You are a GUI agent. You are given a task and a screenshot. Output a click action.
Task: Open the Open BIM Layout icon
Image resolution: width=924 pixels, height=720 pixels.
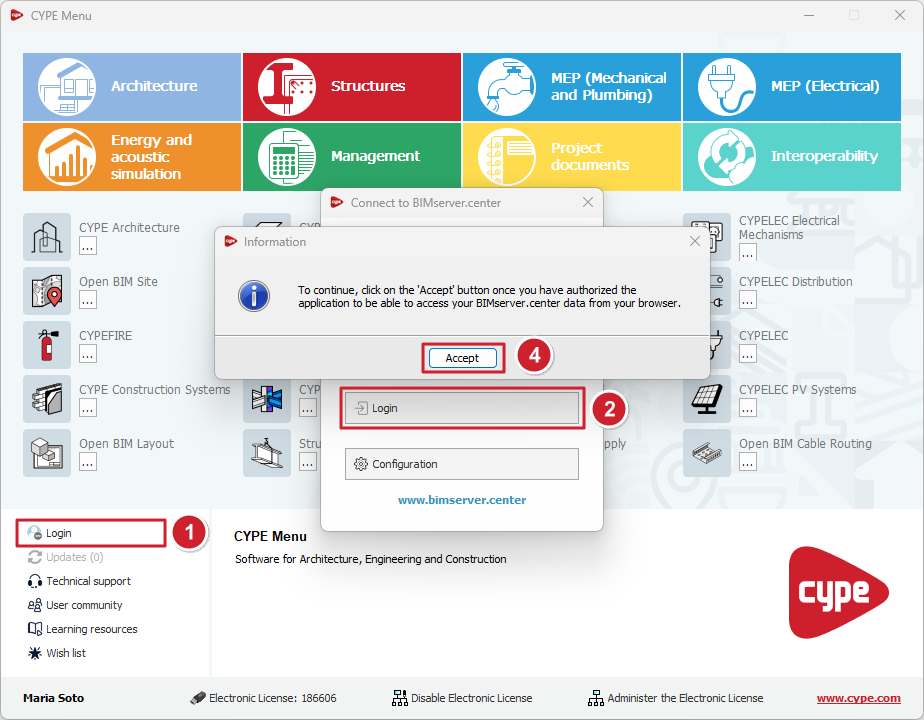click(x=47, y=453)
